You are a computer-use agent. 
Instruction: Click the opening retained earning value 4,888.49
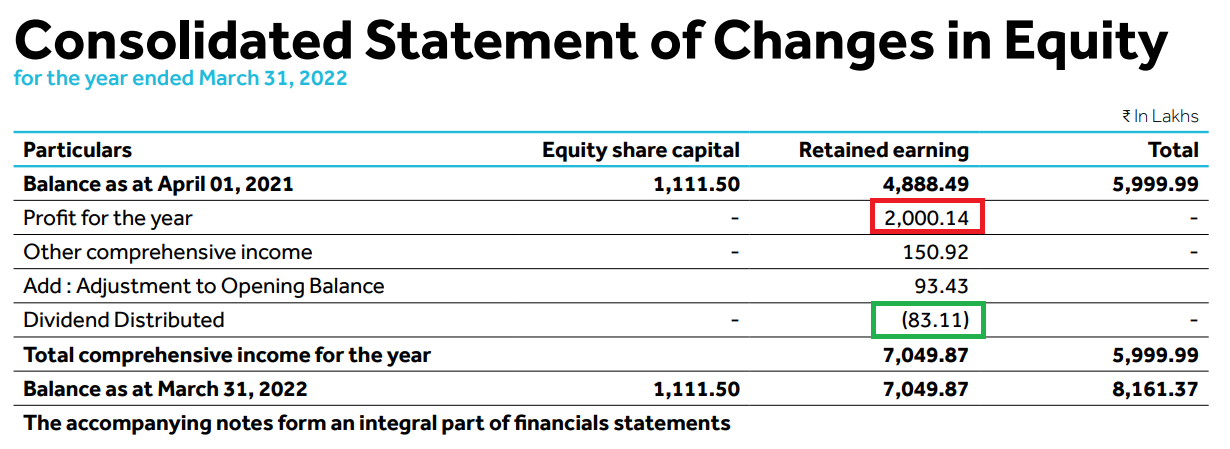click(926, 184)
